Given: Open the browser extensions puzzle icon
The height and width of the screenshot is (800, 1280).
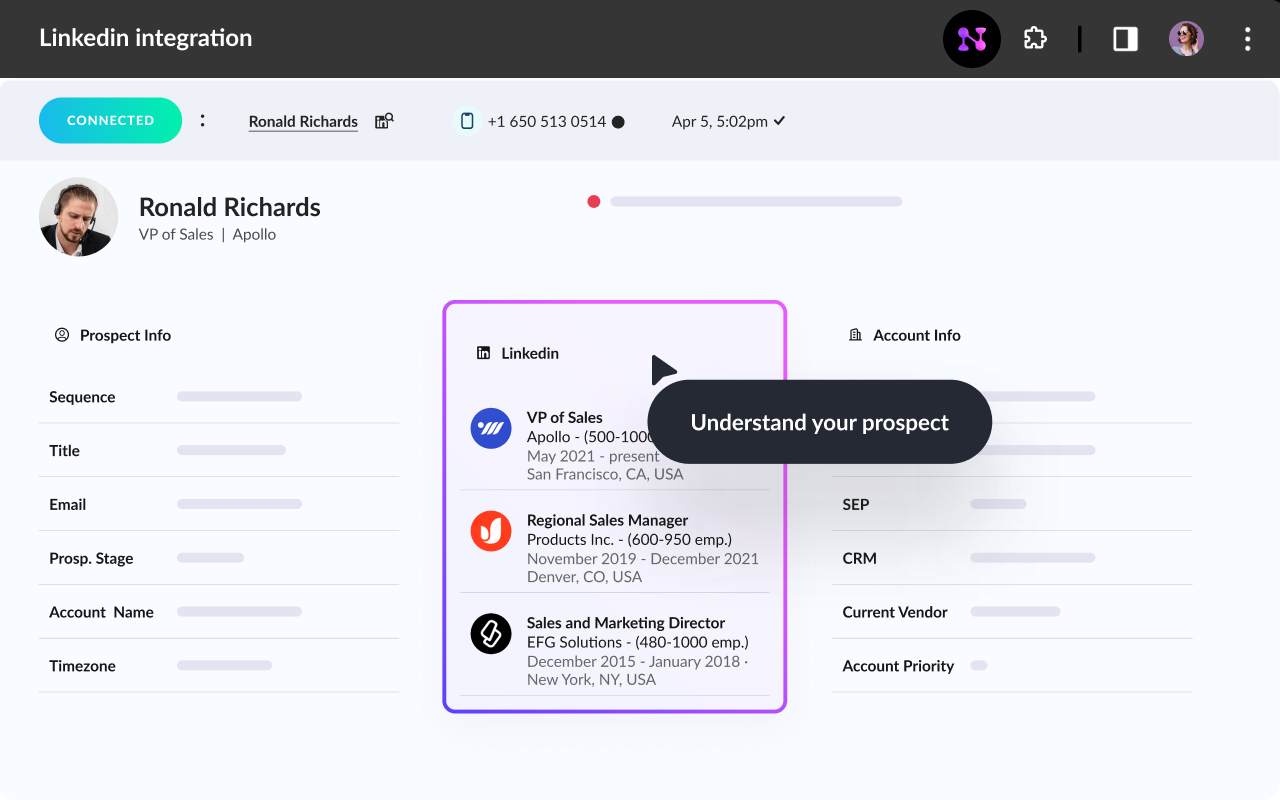Looking at the screenshot, I should click(x=1035, y=39).
